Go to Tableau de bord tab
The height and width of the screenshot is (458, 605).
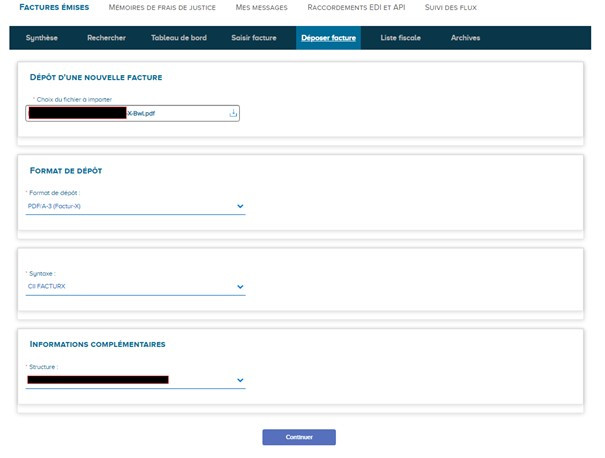(x=179, y=38)
